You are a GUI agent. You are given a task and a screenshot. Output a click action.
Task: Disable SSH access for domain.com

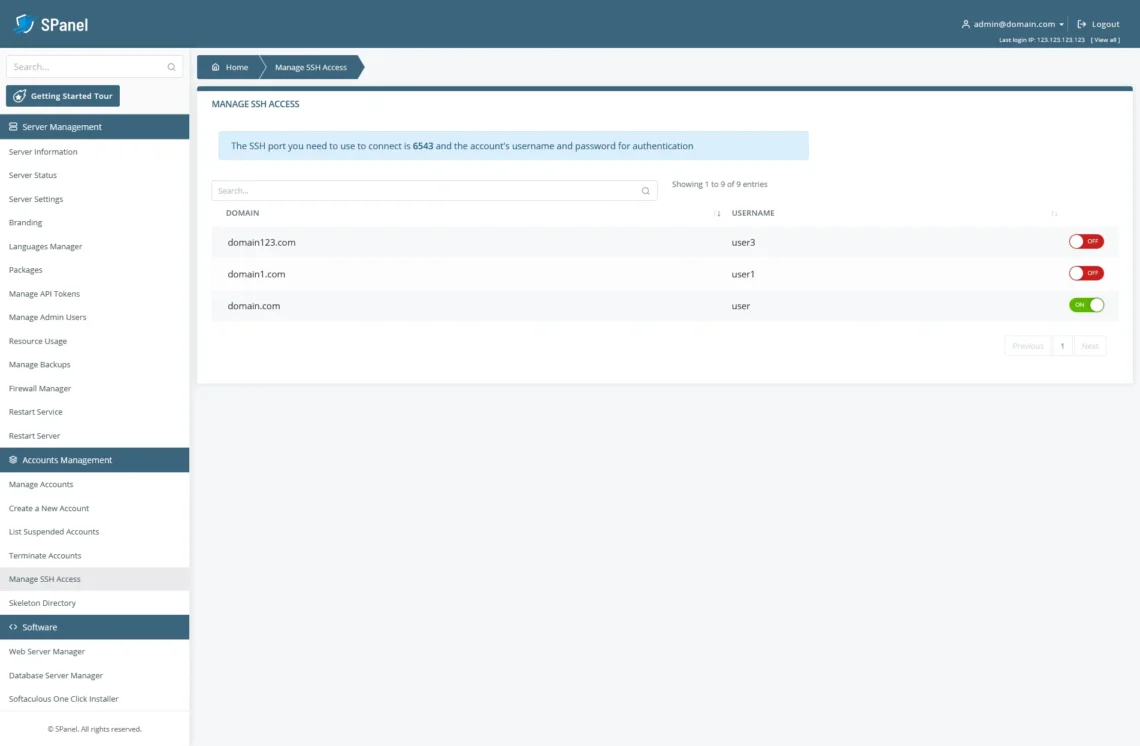coord(1086,304)
